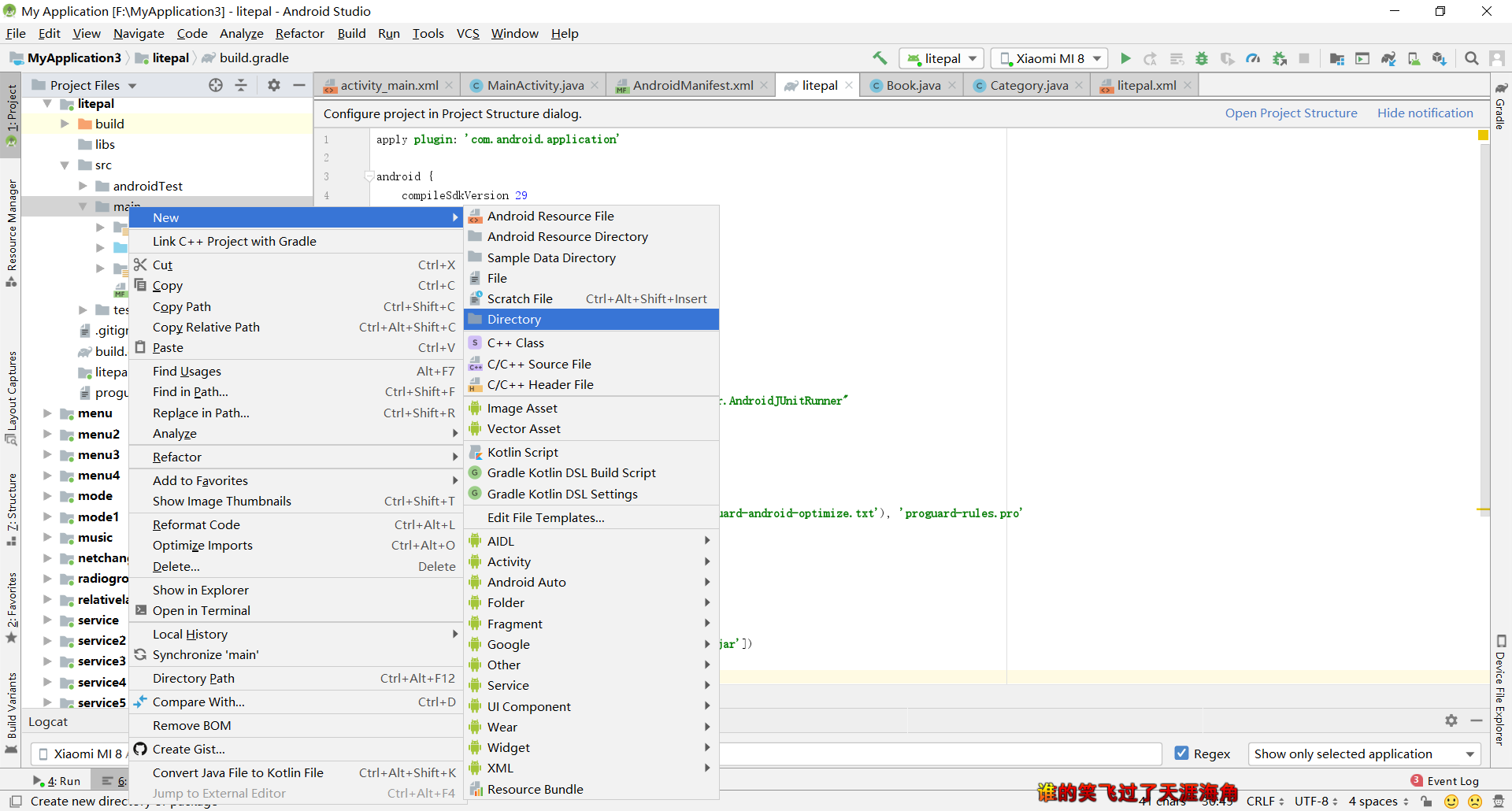Open the Project Files view dropdown
The width and height of the screenshot is (1512, 811).
pyautogui.click(x=84, y=85)
